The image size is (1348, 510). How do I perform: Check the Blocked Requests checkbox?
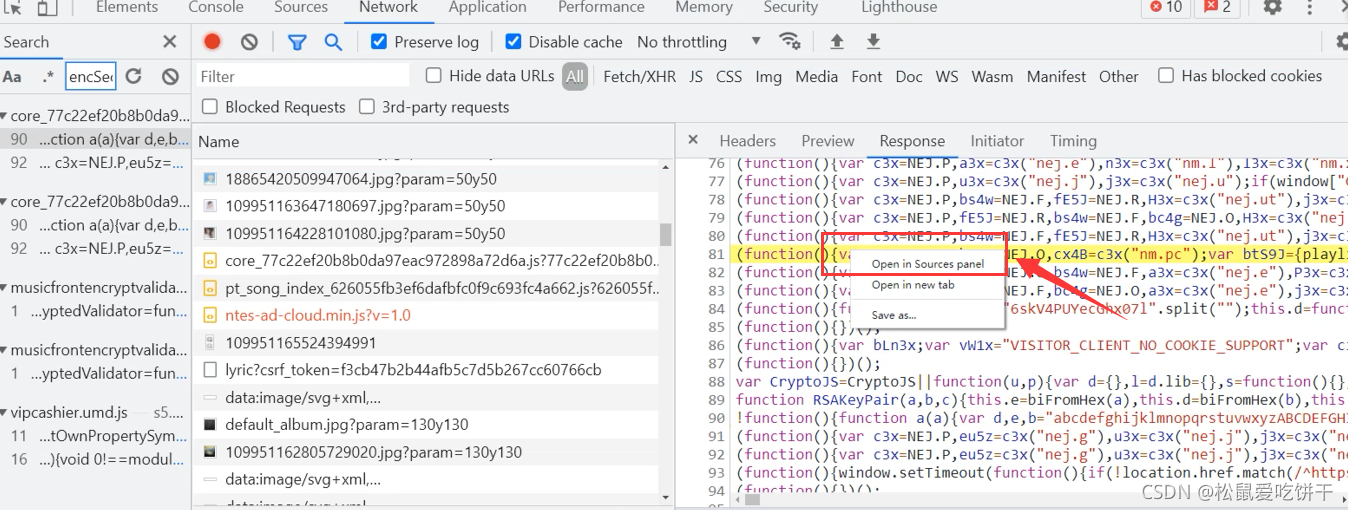pyautogui.click(x=210, y=106)
